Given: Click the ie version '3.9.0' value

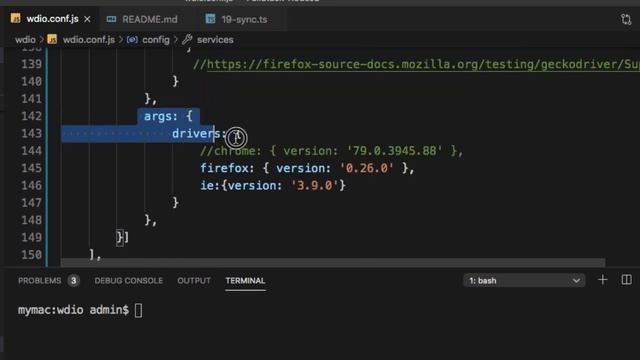Looking at the screenshot, I should click(x=314, y=186).
